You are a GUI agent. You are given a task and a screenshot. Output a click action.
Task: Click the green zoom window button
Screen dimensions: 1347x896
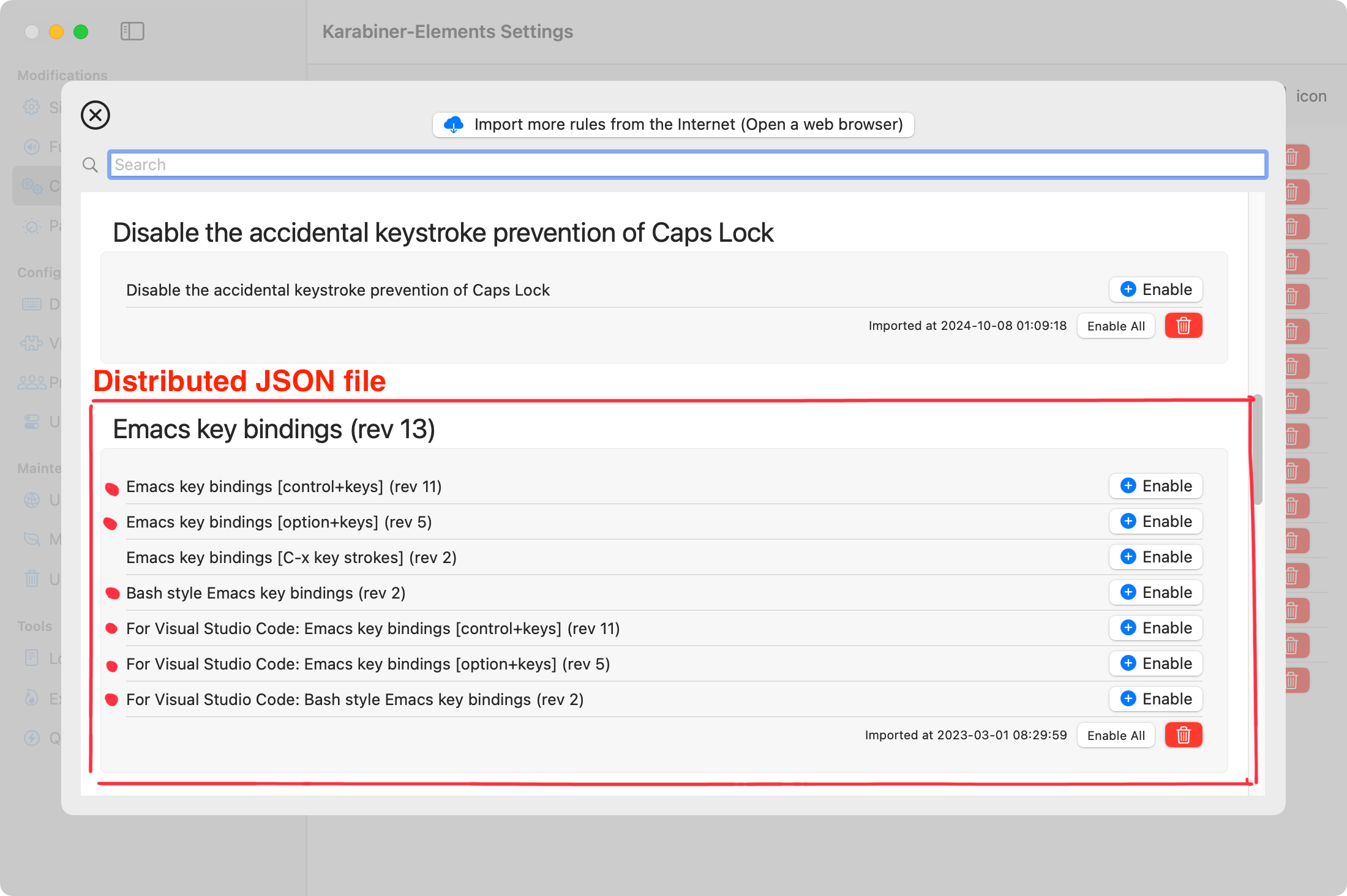81,32
